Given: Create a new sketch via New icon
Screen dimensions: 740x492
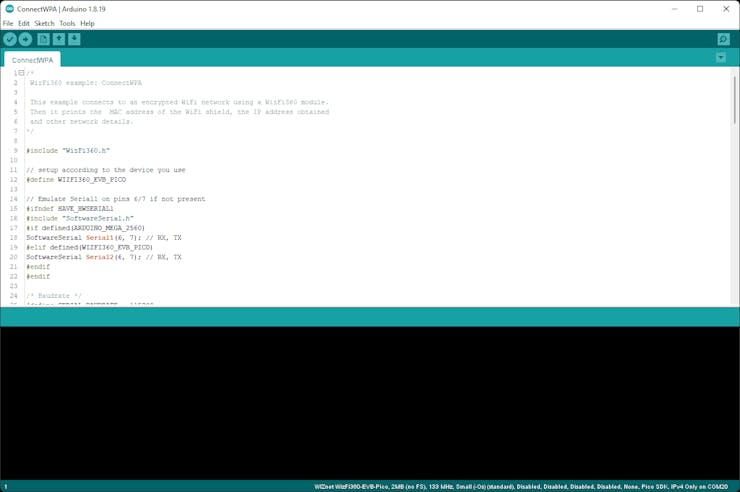Looking at the screenshot, I should click(x=43, y=39).
